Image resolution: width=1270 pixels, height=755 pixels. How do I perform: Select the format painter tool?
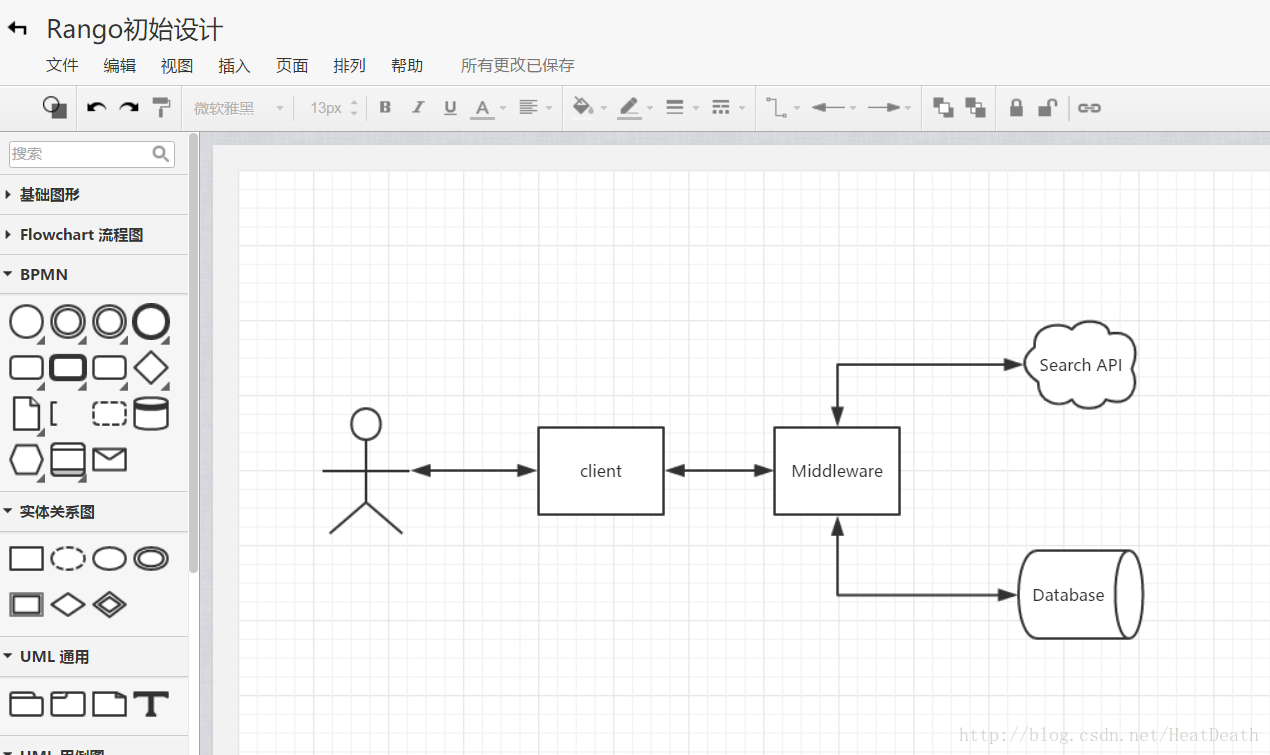[x=161, y=108]
